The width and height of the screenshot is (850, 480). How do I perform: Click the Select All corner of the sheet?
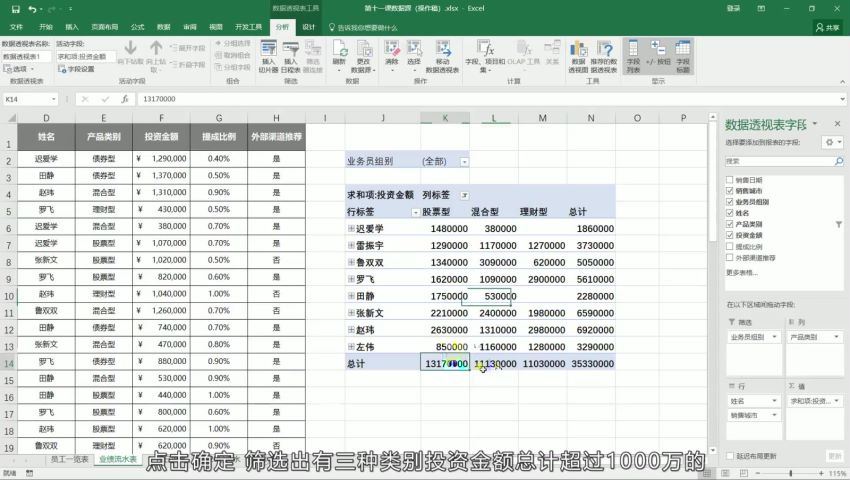point(11,118)
